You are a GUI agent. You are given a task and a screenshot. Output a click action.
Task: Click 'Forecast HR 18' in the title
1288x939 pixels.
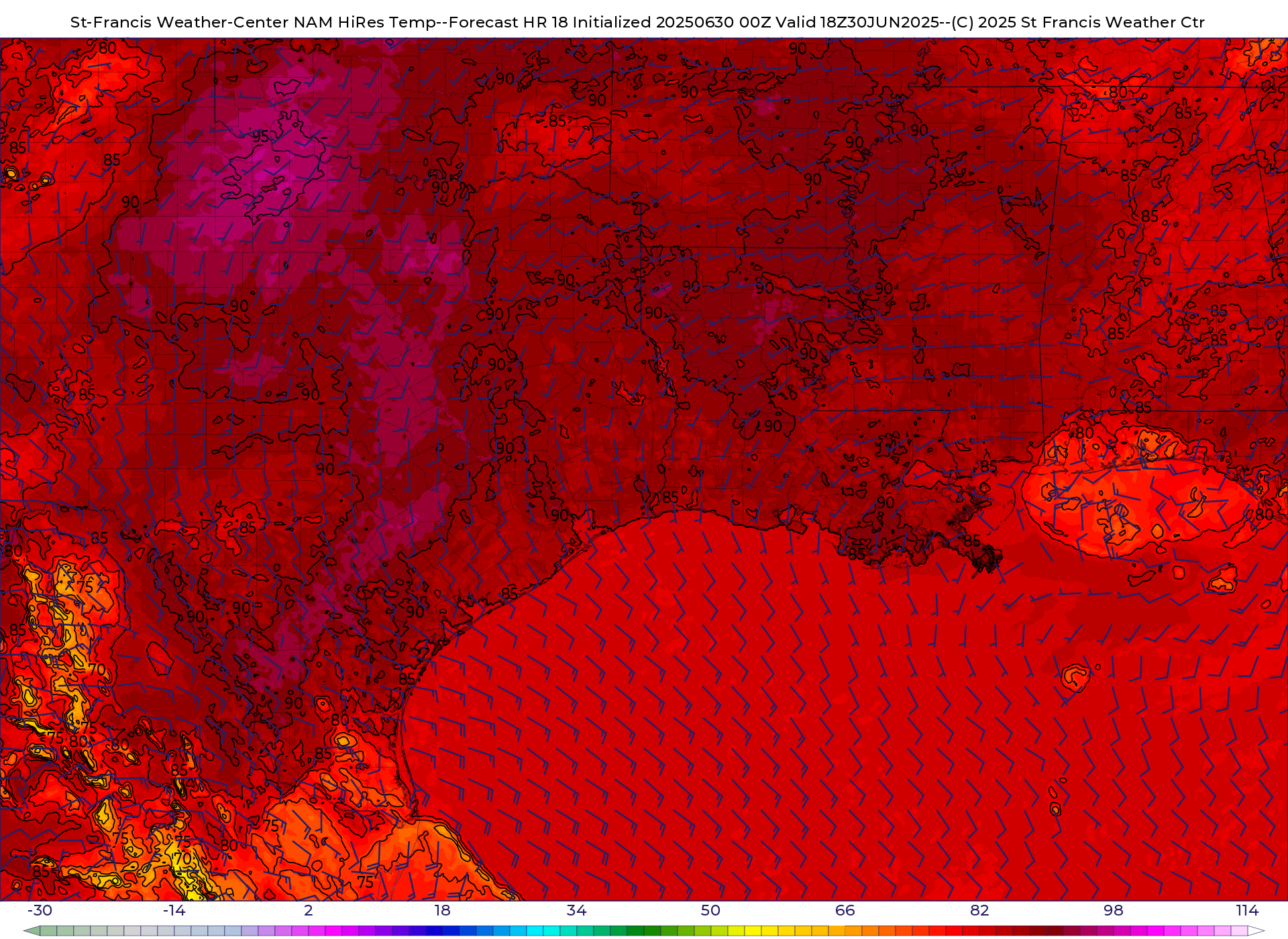508,22
